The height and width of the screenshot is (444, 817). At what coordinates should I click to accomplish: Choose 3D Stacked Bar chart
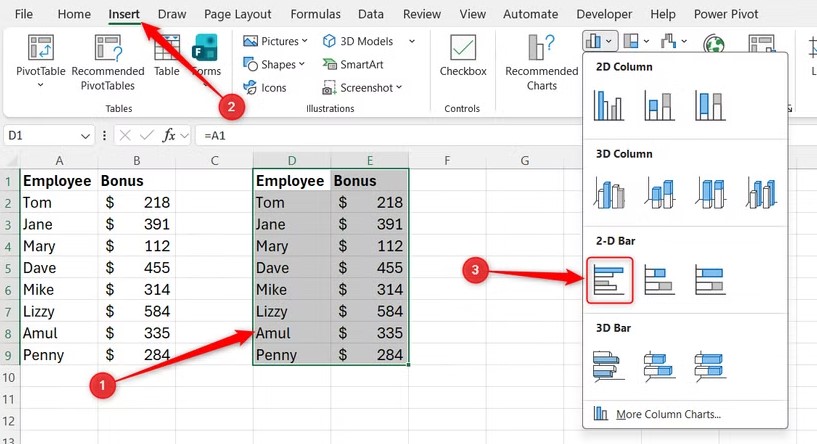click(x=659, y=366)
